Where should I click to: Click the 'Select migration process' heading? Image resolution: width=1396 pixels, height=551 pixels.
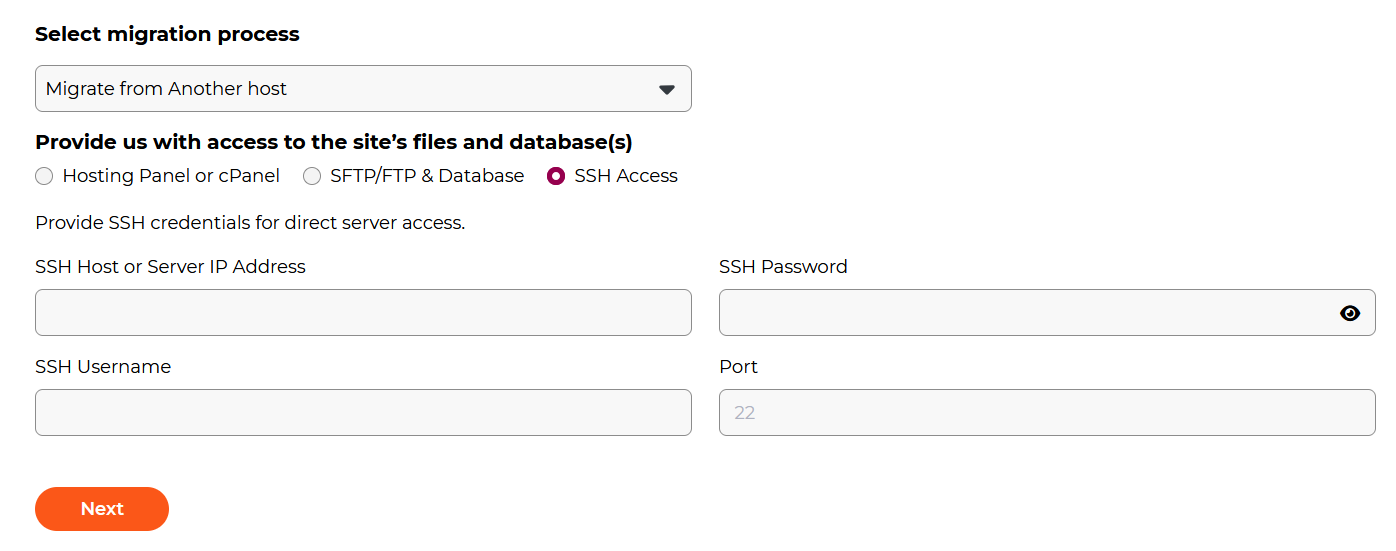[x=167, y=34]
